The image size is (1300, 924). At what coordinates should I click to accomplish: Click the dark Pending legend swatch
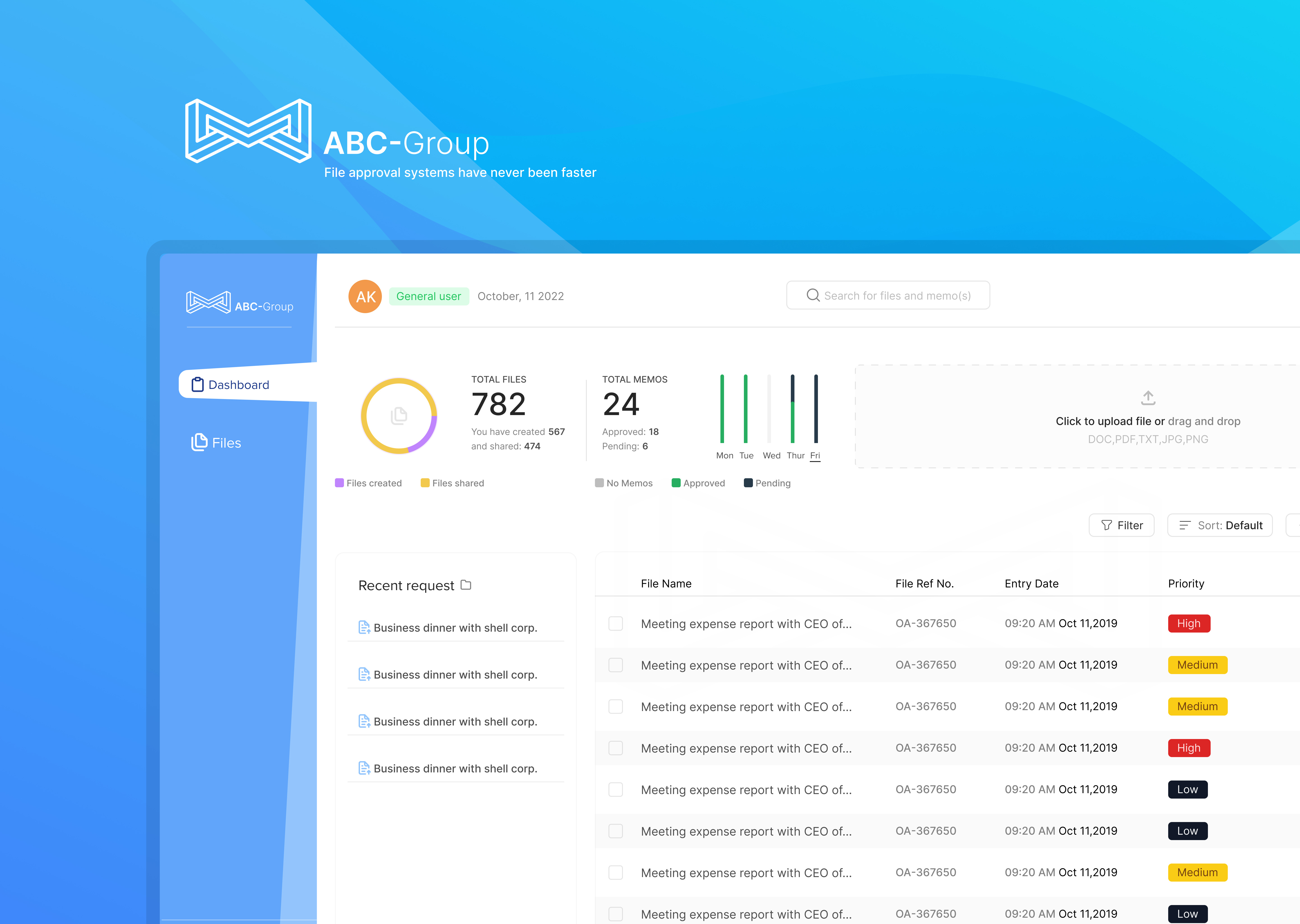[x=748, y=483]
